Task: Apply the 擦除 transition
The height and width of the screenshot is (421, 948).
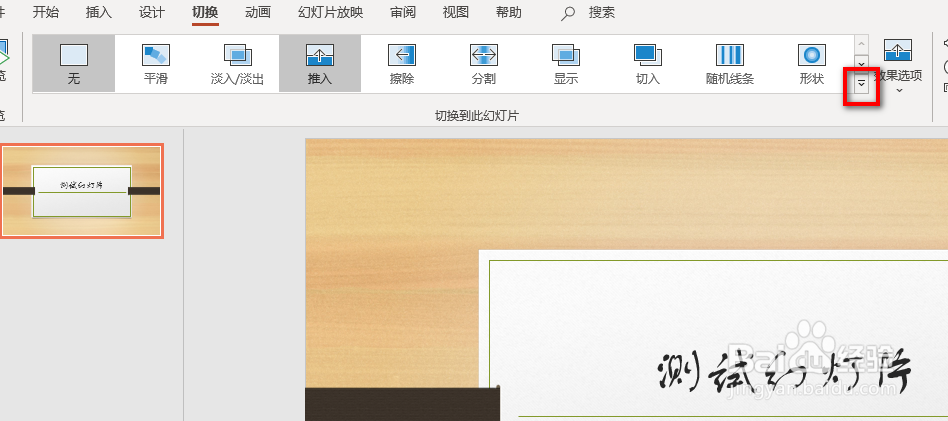Action: [402, 64]
